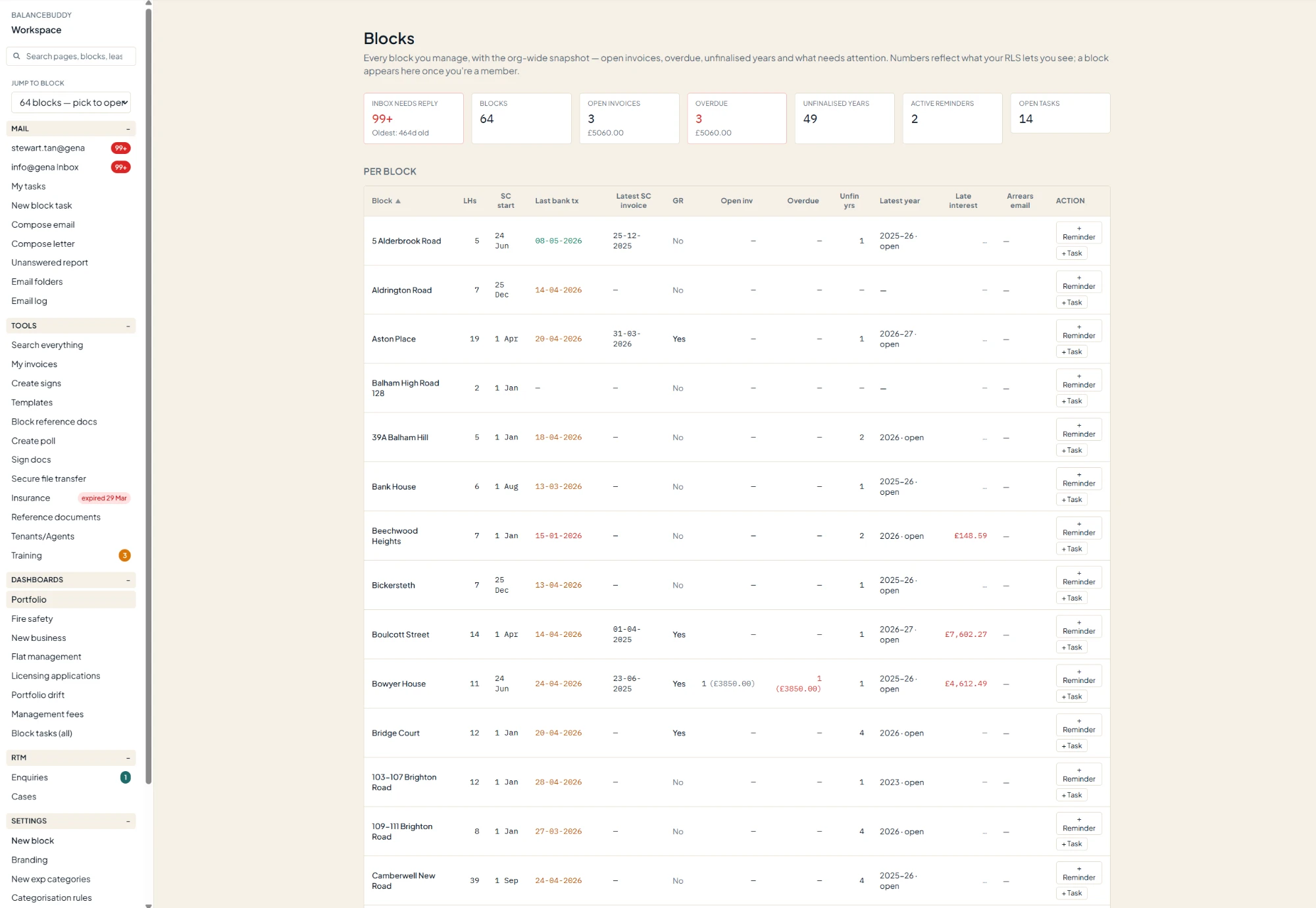The width and height of the screenshot is (1316, 908).
Task: Click the Insurance expired 29 Mar badge
Action: (x=104, y=498)
